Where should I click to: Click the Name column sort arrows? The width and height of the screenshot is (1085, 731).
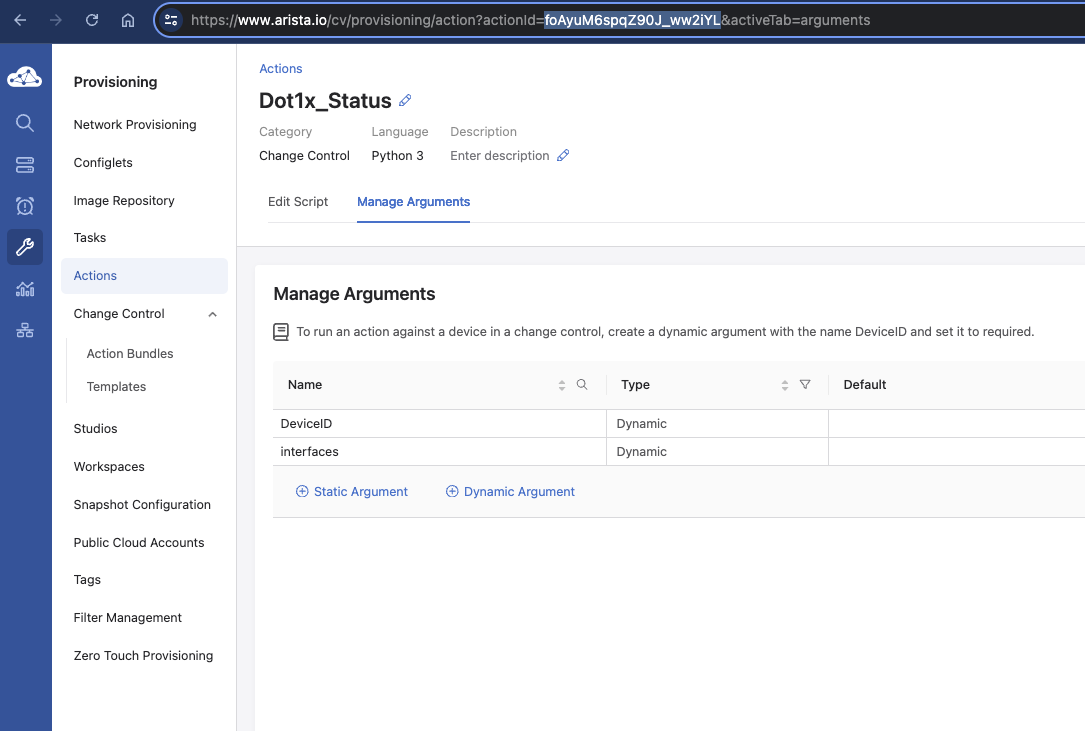point(562,385)
